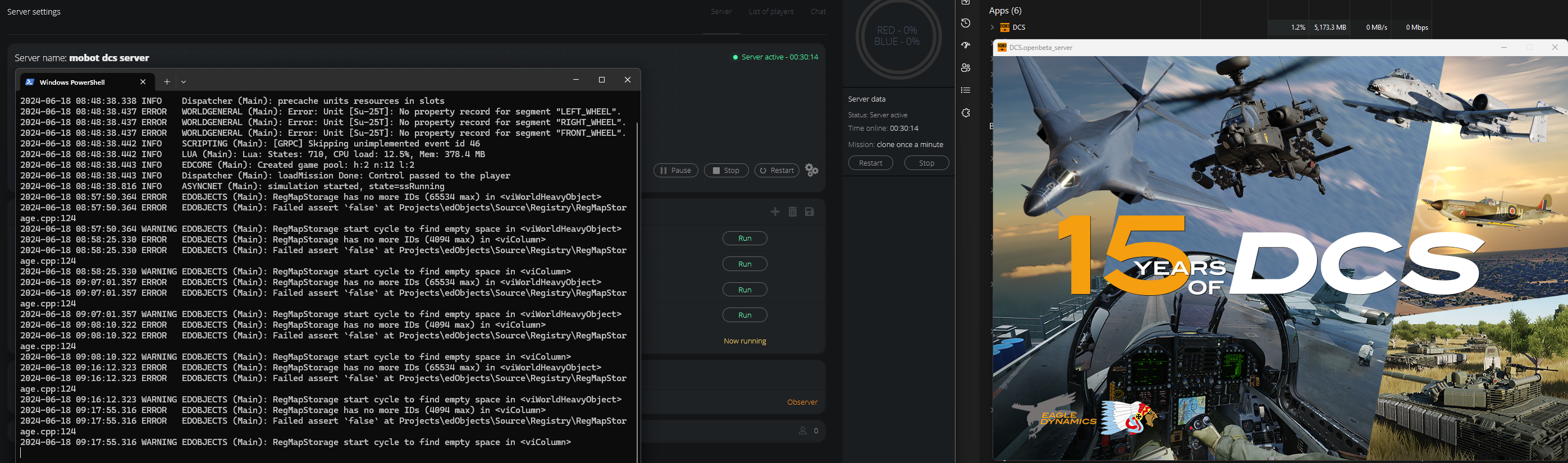Click the PowerShell window vertical scrollbar

click(x=637, y=292)
